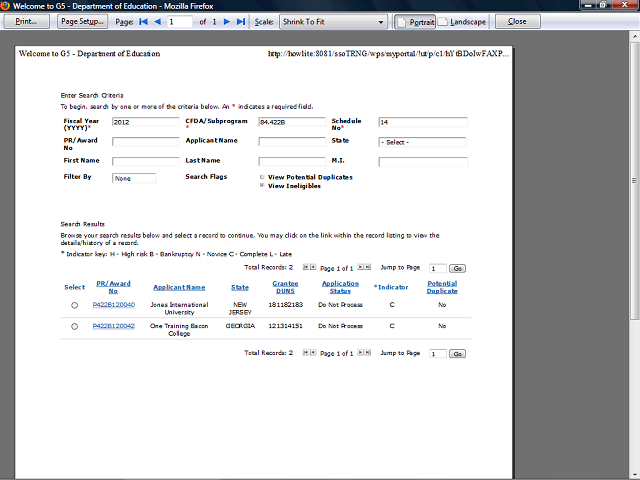Open the State select dropdown

(x=422, y=142)
